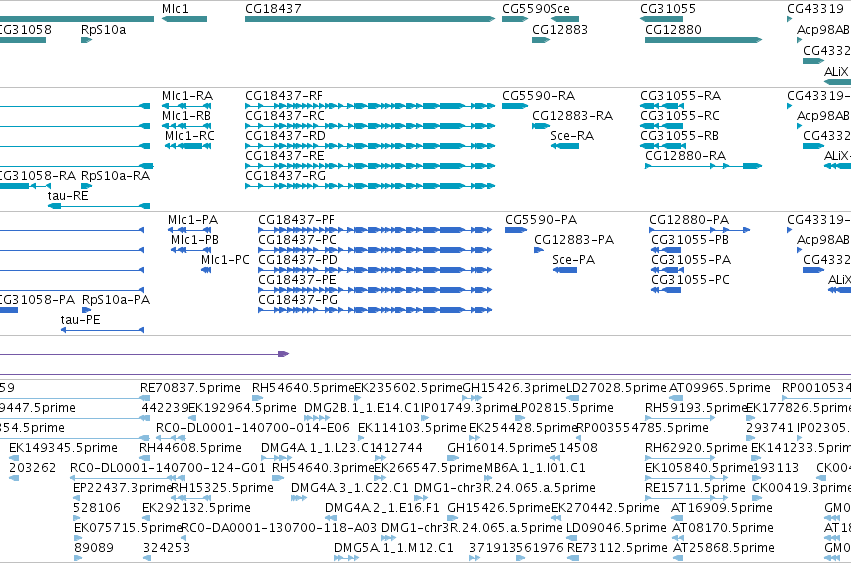Image resolution: width=851 pixels, height=563 pixels.
Task: Click the RpS10a gene label
Action: point(103,30)
